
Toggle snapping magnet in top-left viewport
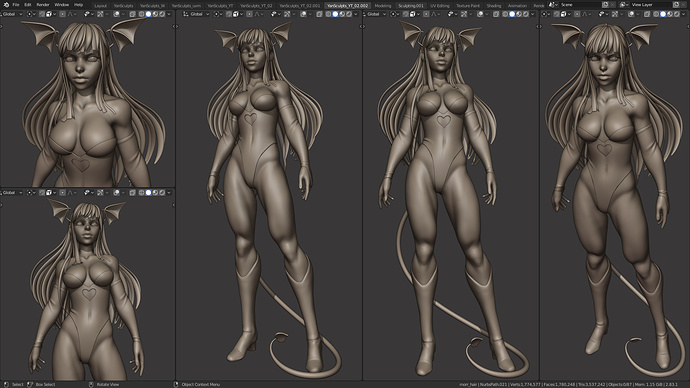click(x=42, y=14)
